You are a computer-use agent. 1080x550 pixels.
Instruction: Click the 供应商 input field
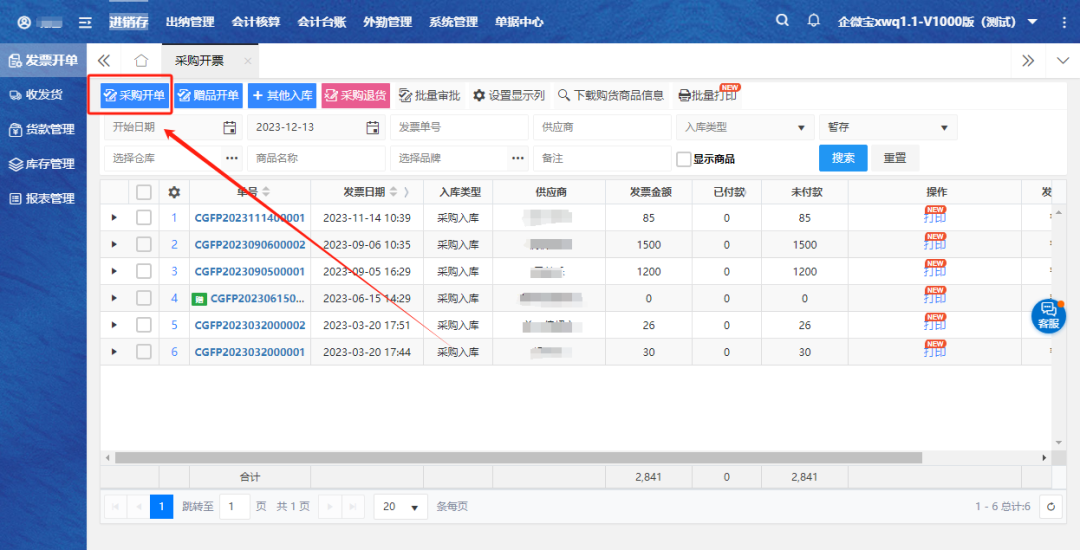[602, 127]
